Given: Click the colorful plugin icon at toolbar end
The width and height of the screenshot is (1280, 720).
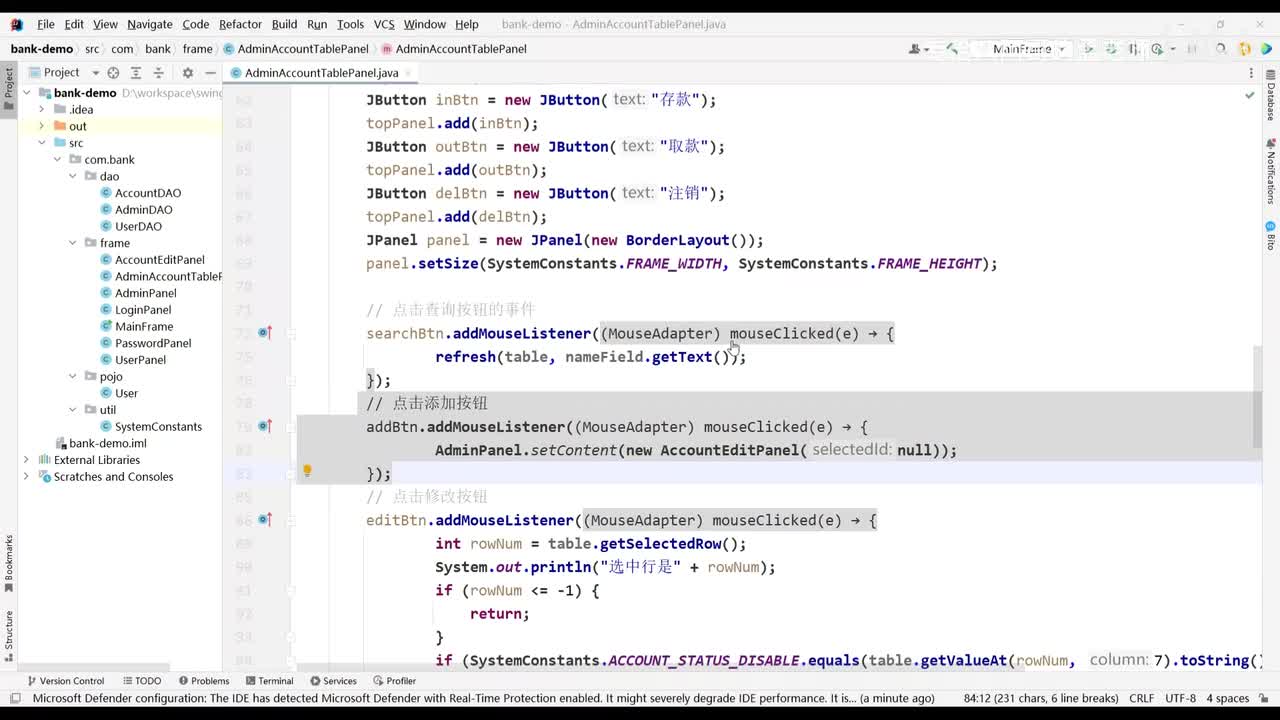Looking at the screenshot, I should pyautogui.click(x=1266, y=49).
